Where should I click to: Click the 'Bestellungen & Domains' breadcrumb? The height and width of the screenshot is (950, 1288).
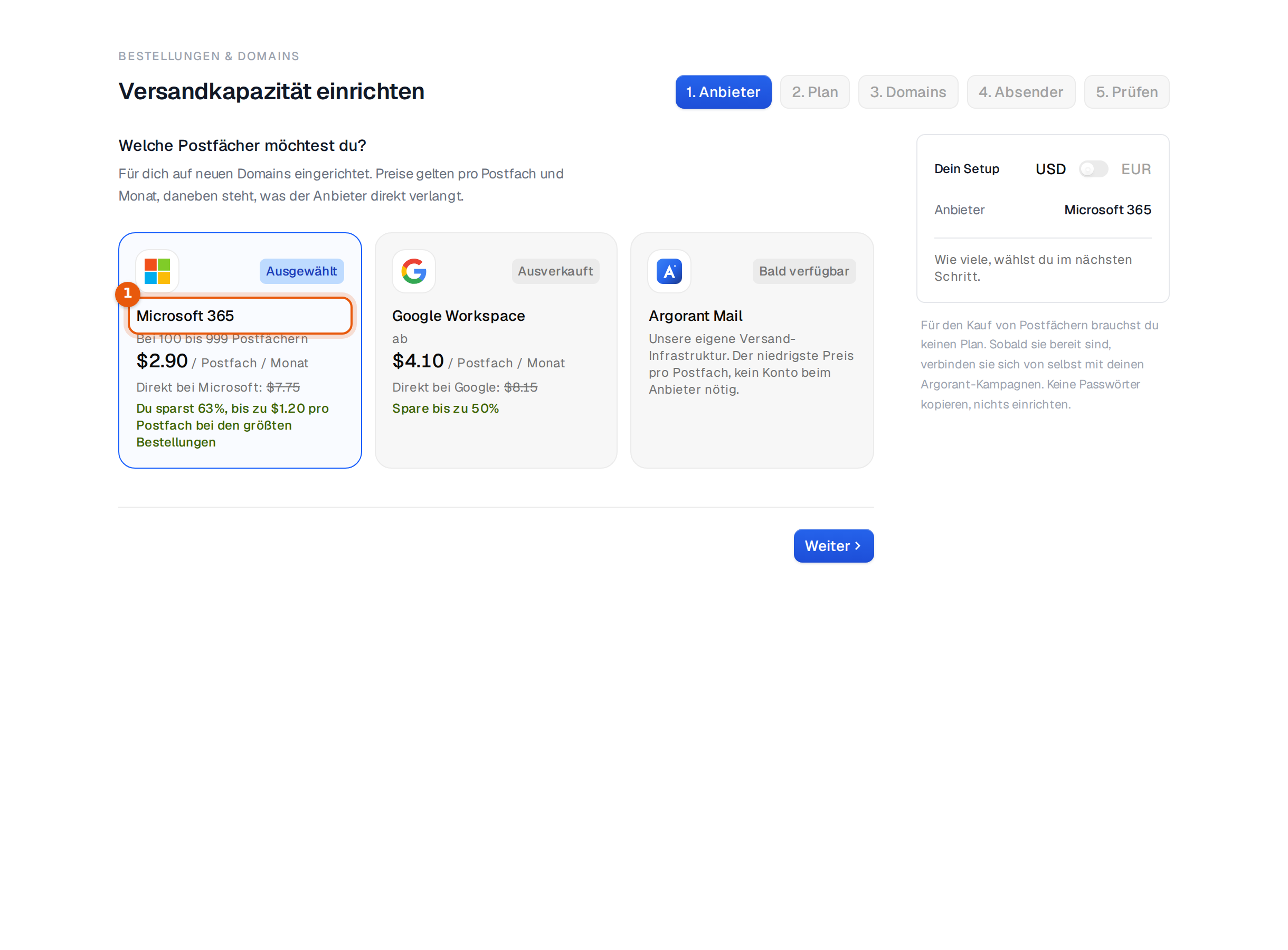point(209,56)
